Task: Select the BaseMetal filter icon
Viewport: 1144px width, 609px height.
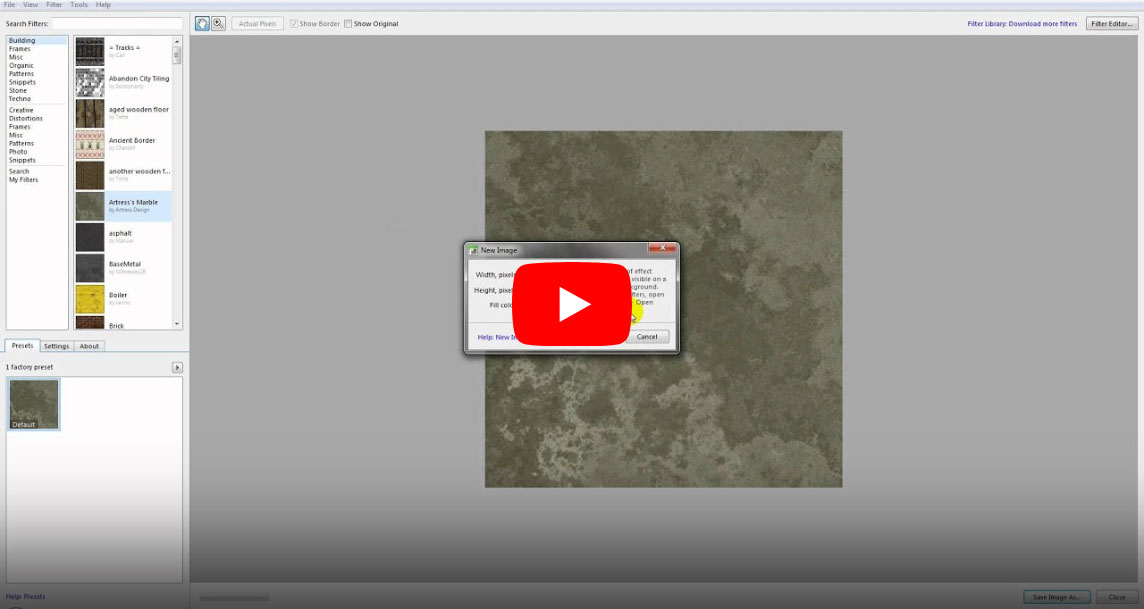Action: pyautogui.click(x=90, y=268)
